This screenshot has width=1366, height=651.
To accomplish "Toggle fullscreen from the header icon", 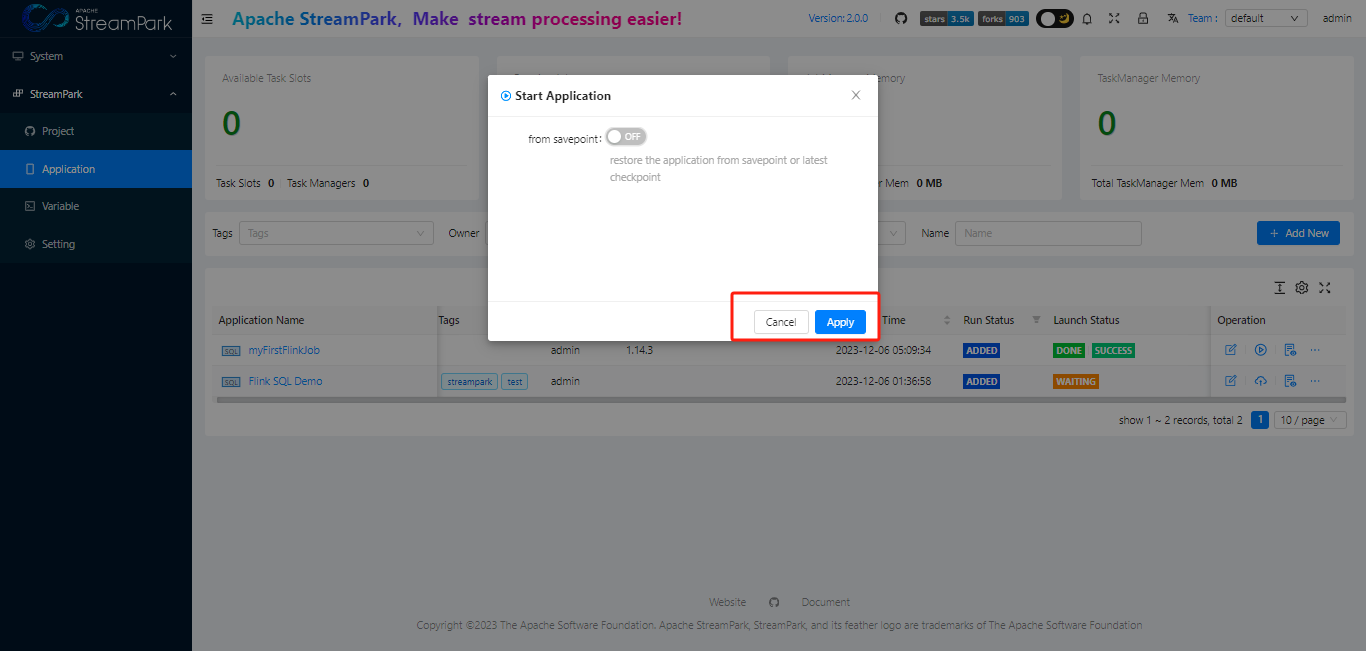I will (1114, 18).
